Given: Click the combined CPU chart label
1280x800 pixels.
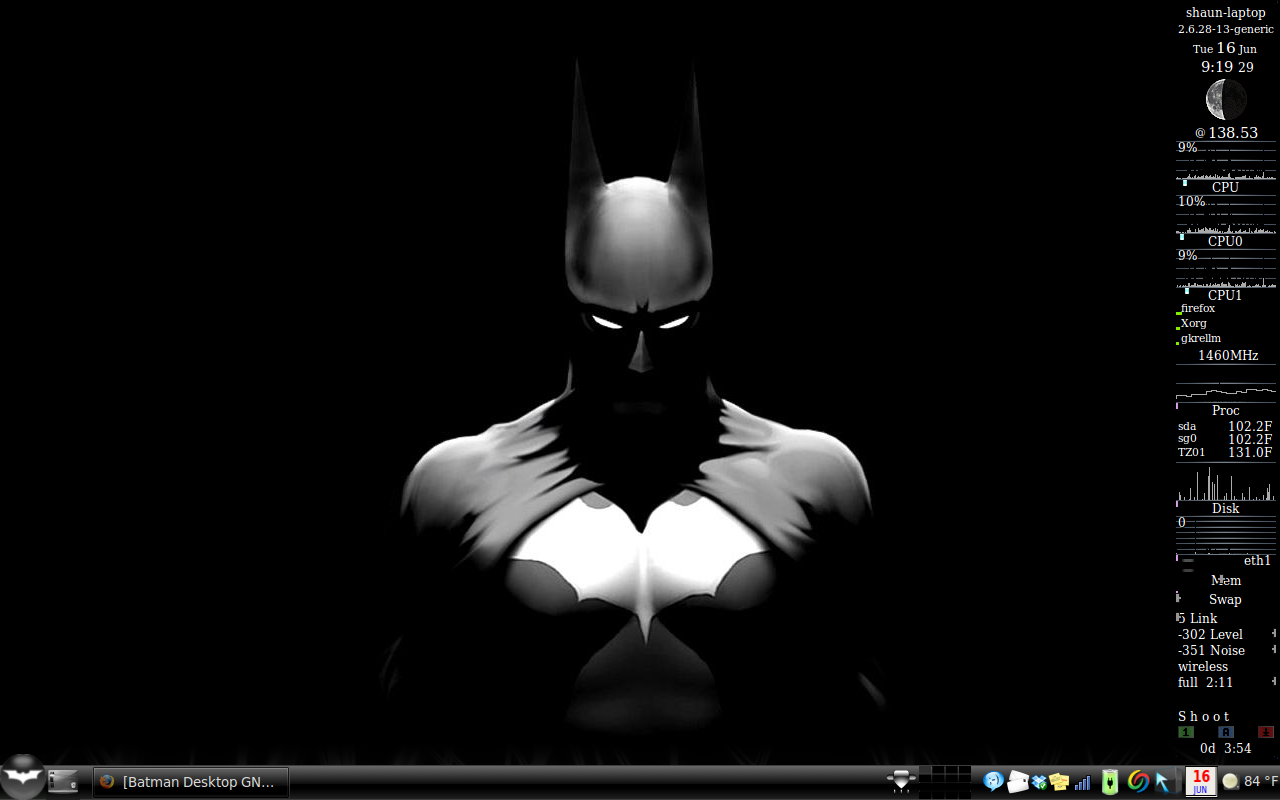Looking at the screenshot, I should click(x=1225, y=187).
